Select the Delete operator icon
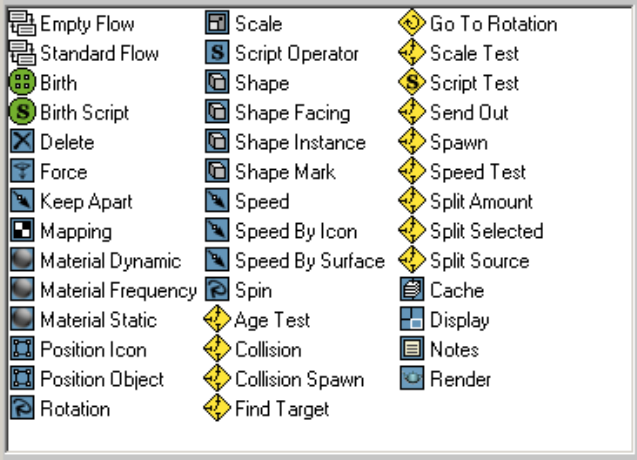The image size is (637, 460). tap(22, 142)
